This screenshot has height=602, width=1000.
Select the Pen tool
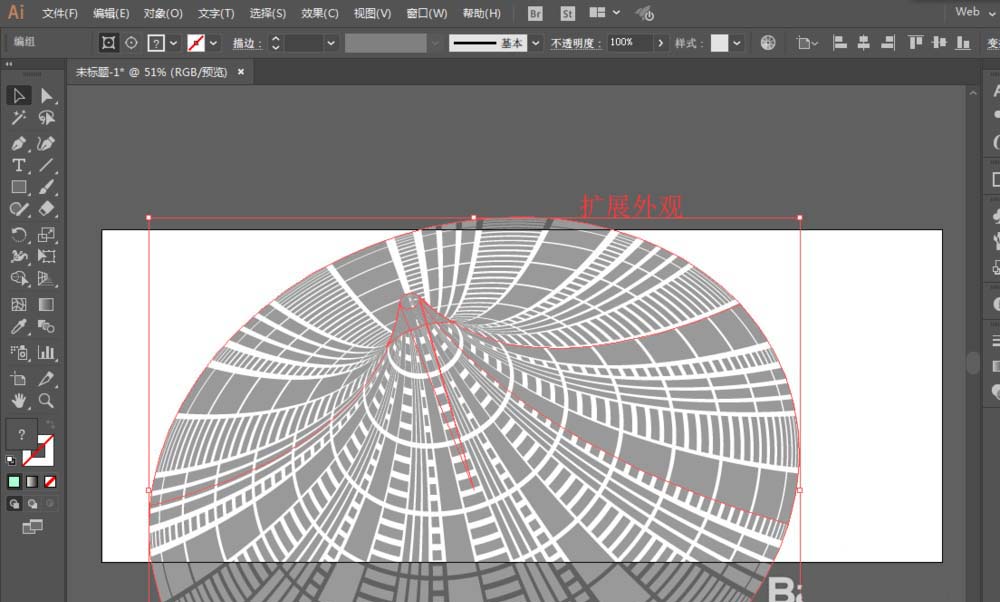pos(18,143)
